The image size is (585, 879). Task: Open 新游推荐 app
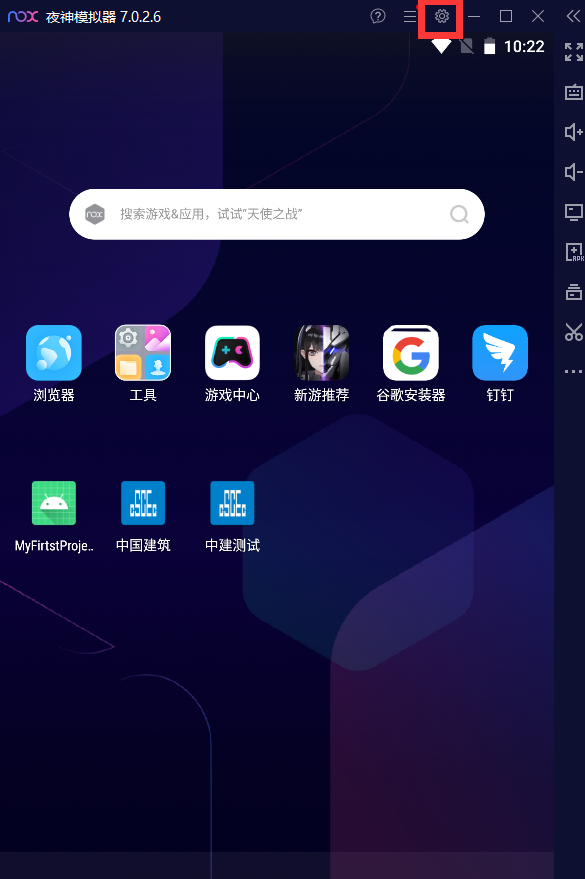(x=322, y=363)
